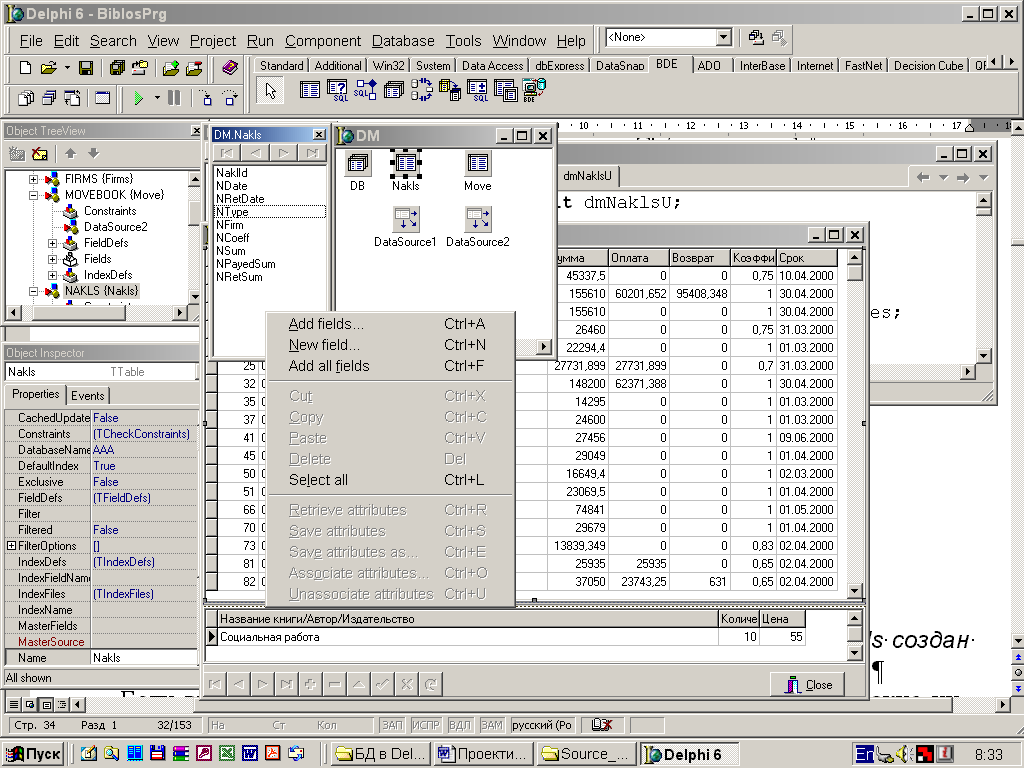Open the Проекти... Word taskbar button
This screenshot has width=1024, height=768.
pos(483,754)
